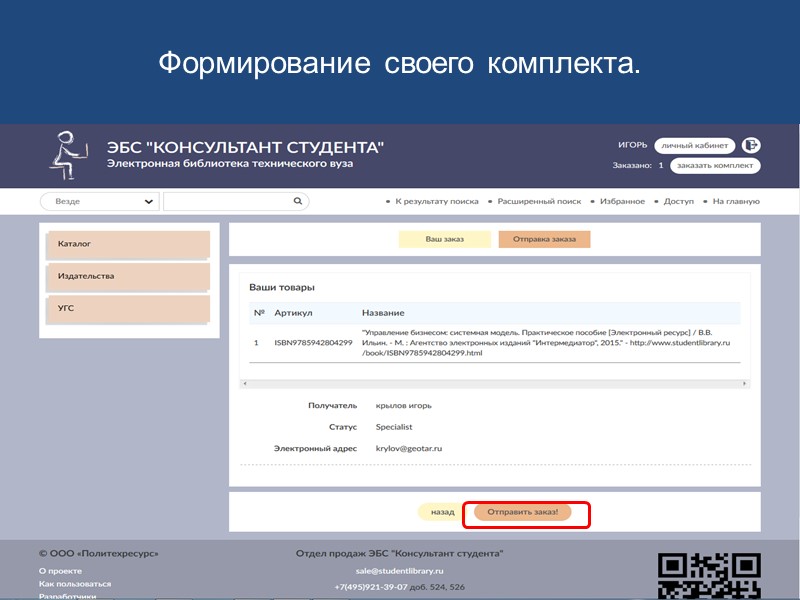Open the Доступ link
800x600 pixels.
[679, 202]
